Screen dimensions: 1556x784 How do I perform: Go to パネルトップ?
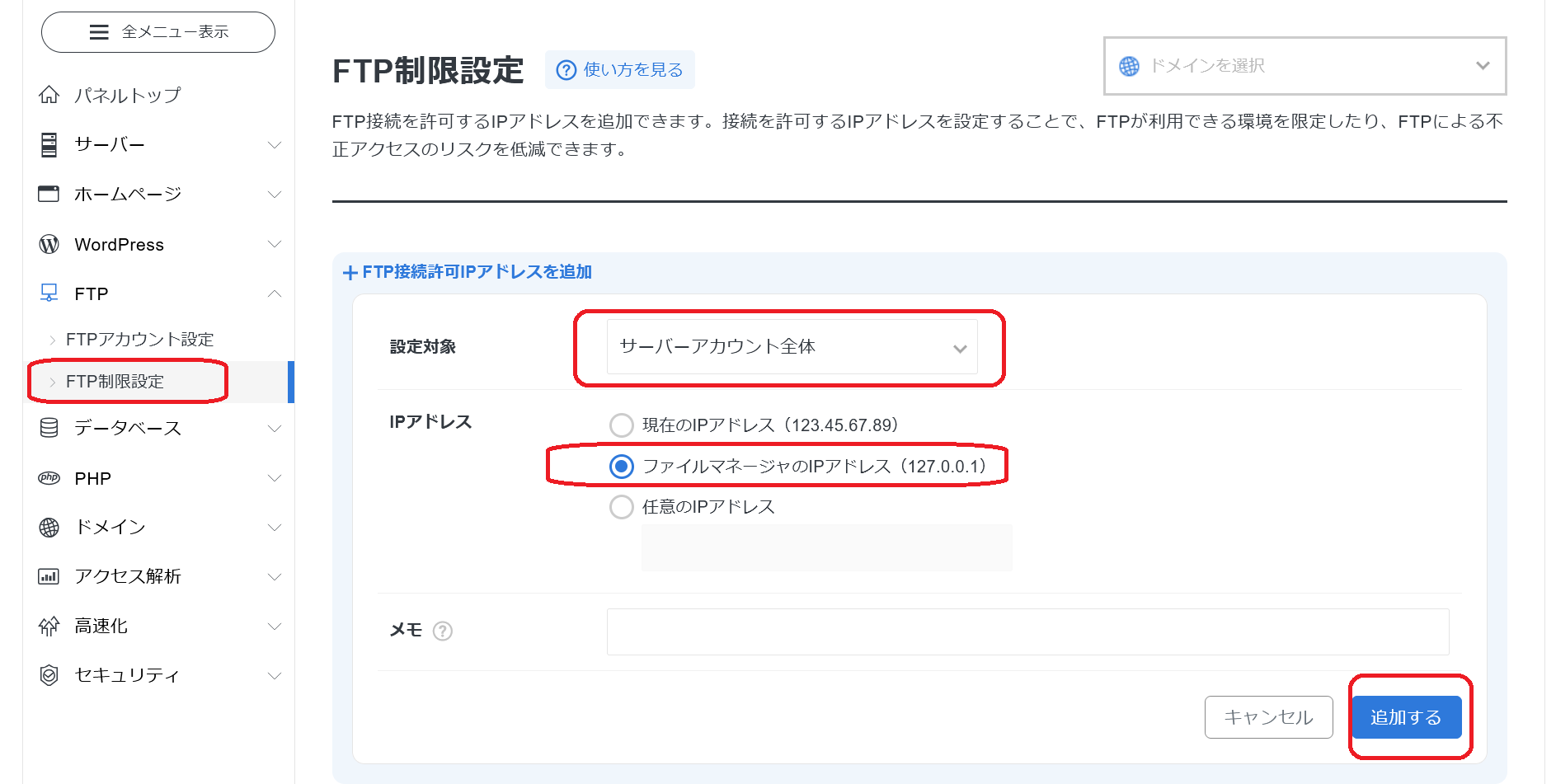pyautogui.click(x=128, y=96)
